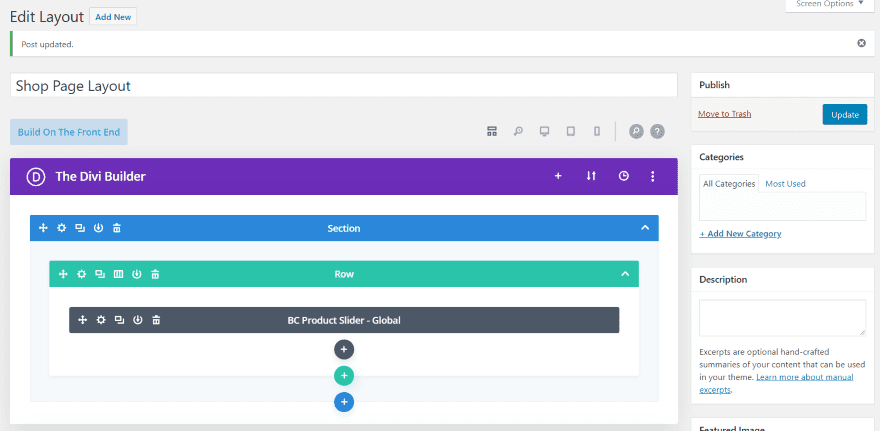
Task: Change Row column structure icon
Action: pyautogui.click(x=118, y=274)
